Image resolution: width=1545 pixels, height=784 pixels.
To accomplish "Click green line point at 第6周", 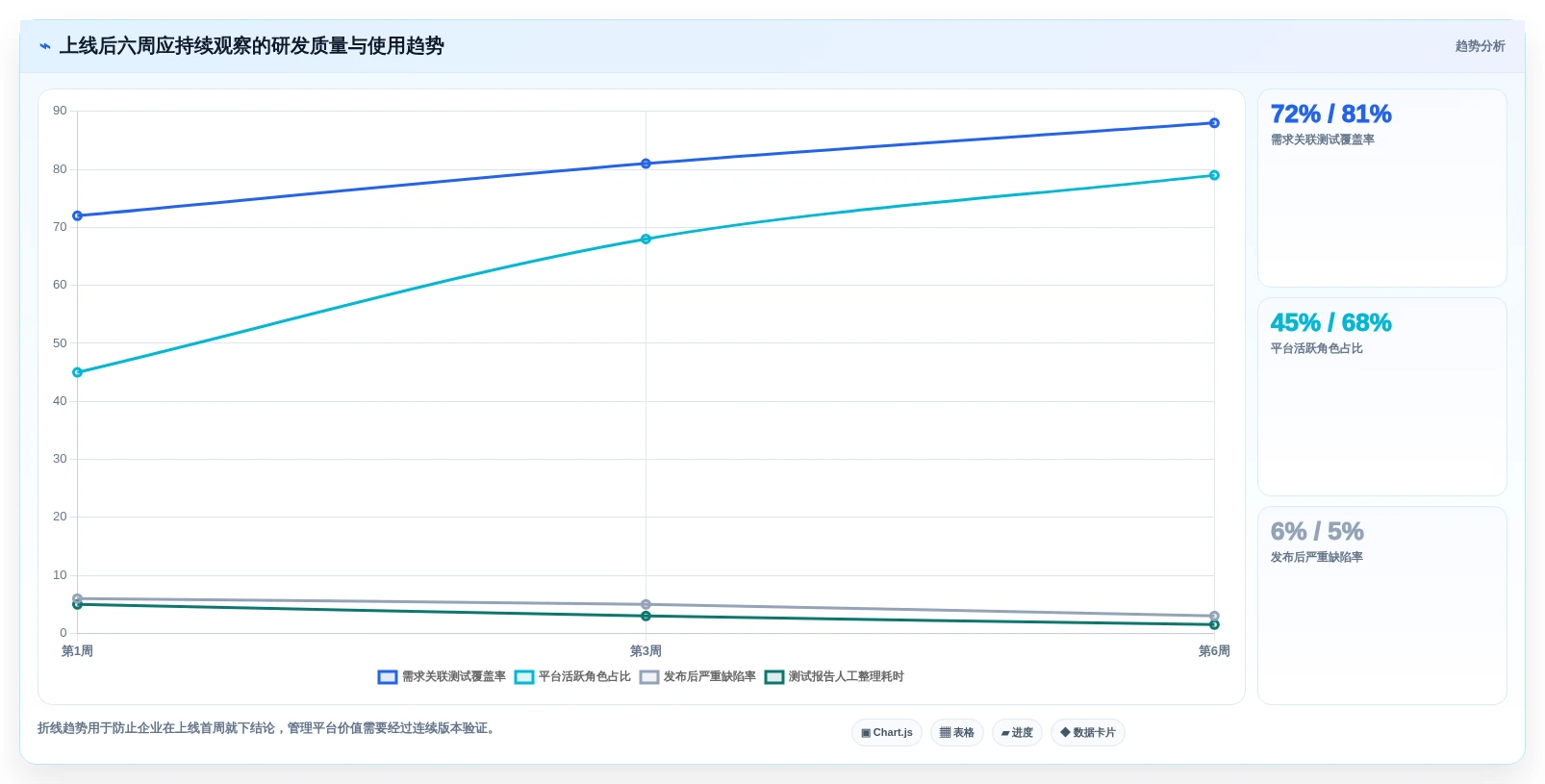I will point(1214,624).
